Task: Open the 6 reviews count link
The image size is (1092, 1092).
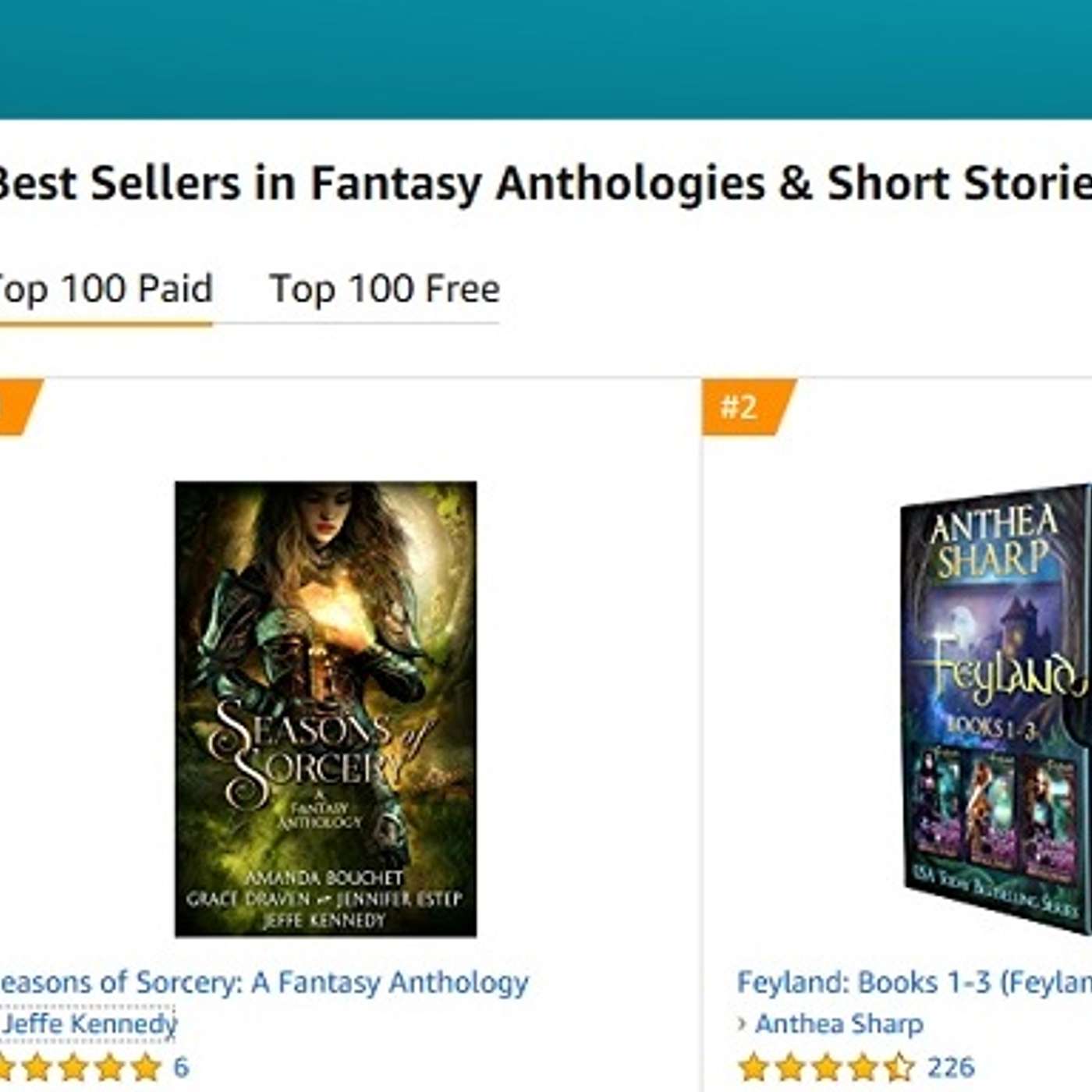Action: click(x=181, y=1067)
